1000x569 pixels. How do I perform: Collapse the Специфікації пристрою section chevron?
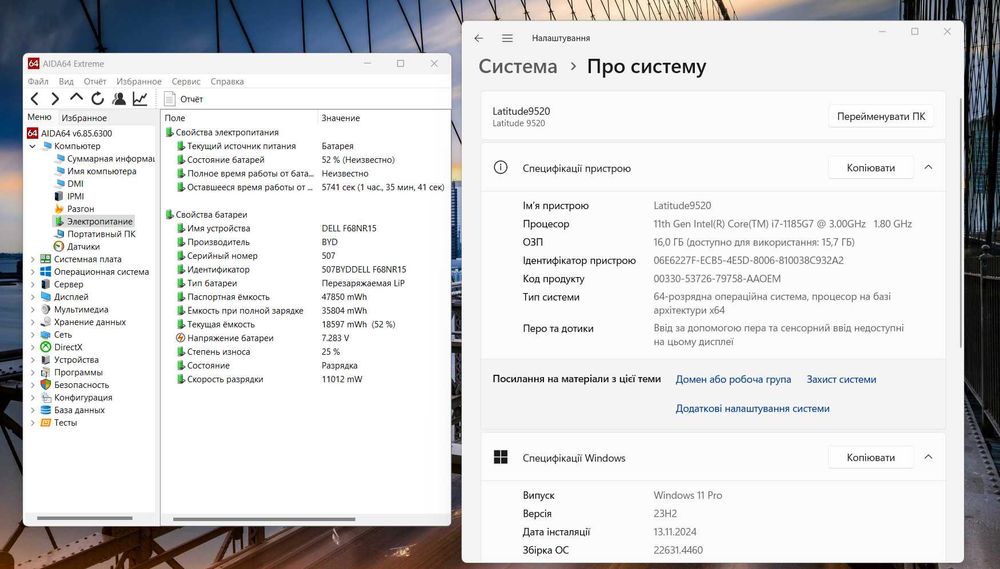pos(928,168)
